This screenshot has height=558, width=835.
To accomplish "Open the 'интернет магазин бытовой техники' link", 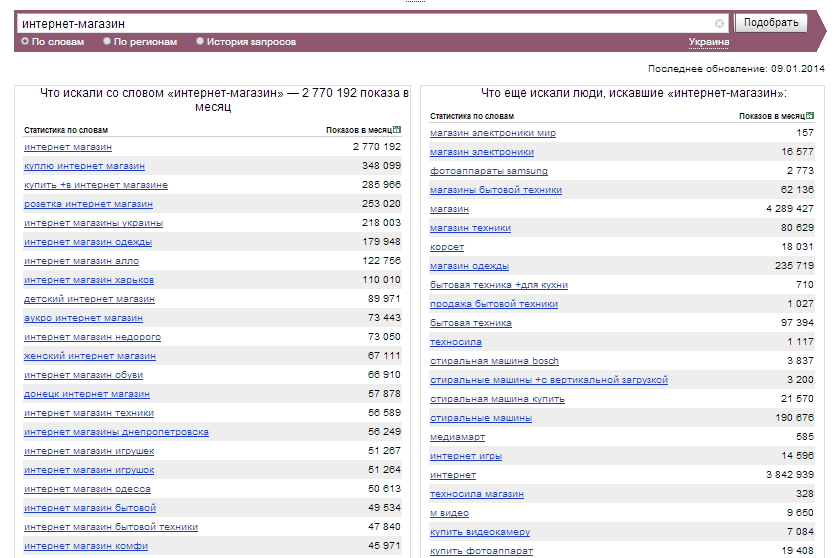I will (111, 527).
